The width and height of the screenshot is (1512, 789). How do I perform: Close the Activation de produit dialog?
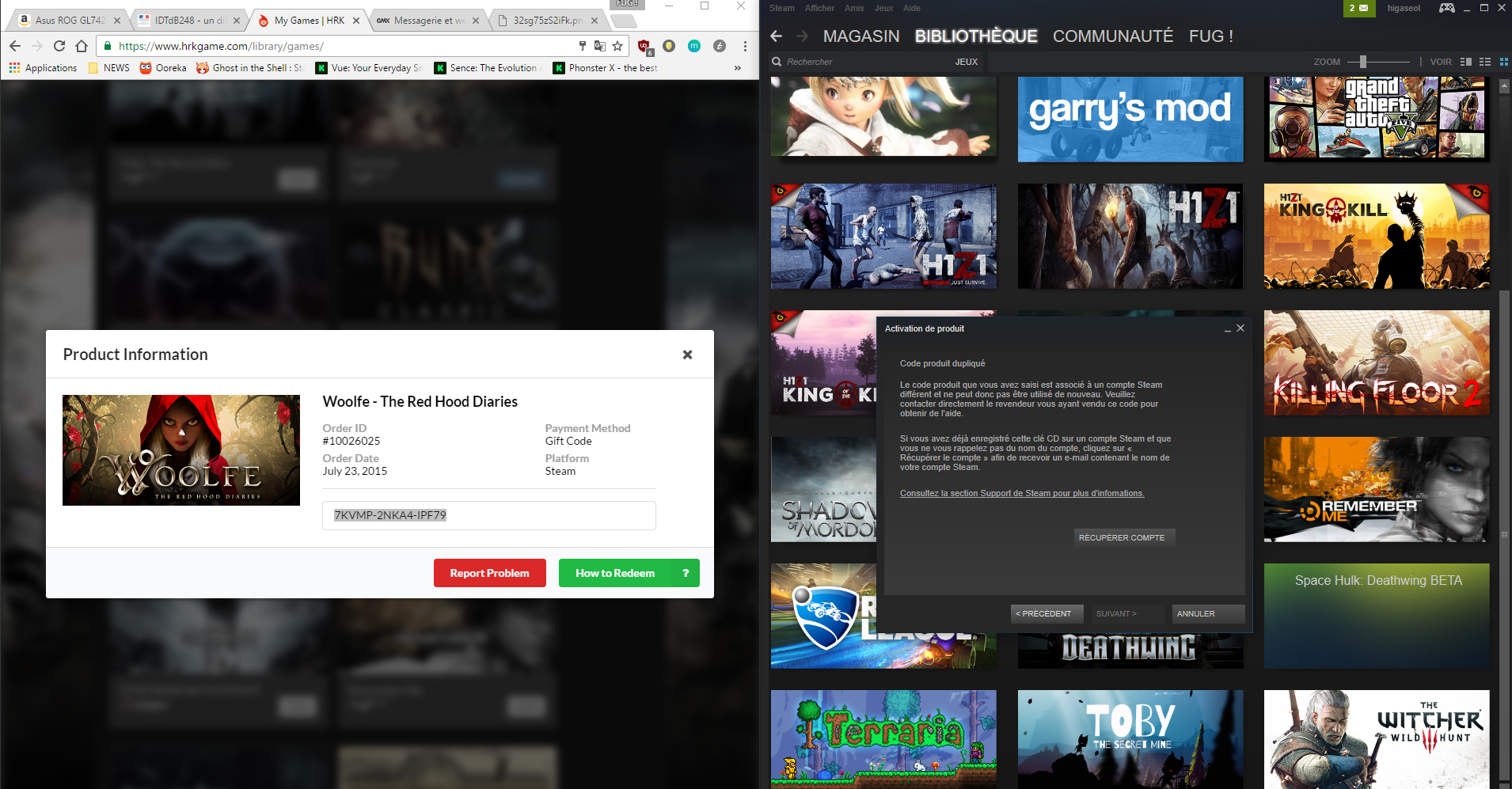[1240, 328]
